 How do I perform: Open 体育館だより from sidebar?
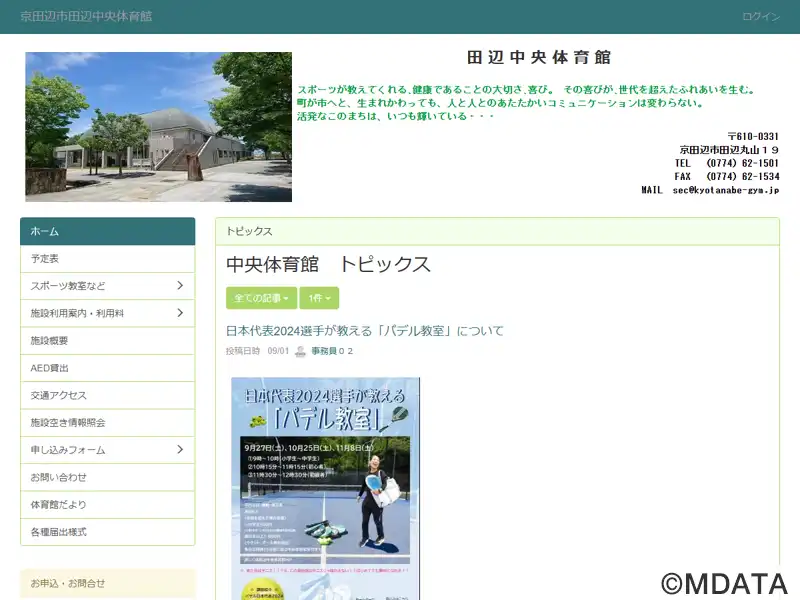pos(107,505)
